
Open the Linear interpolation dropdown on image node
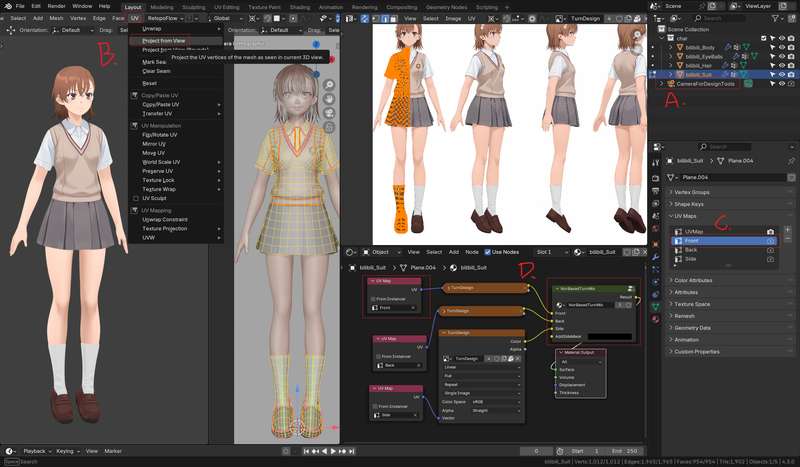482,367
